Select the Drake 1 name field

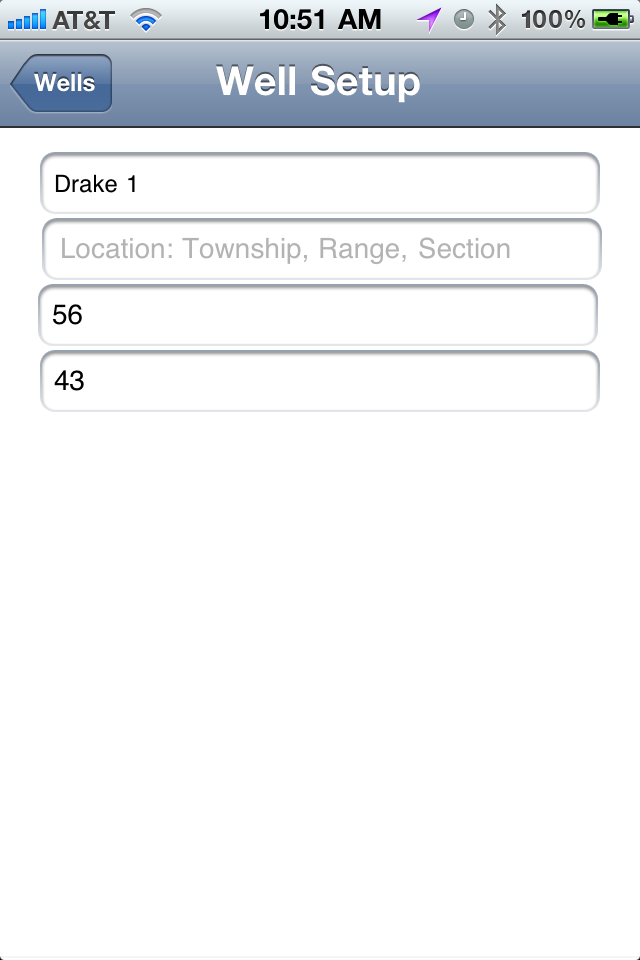point(320,184)
